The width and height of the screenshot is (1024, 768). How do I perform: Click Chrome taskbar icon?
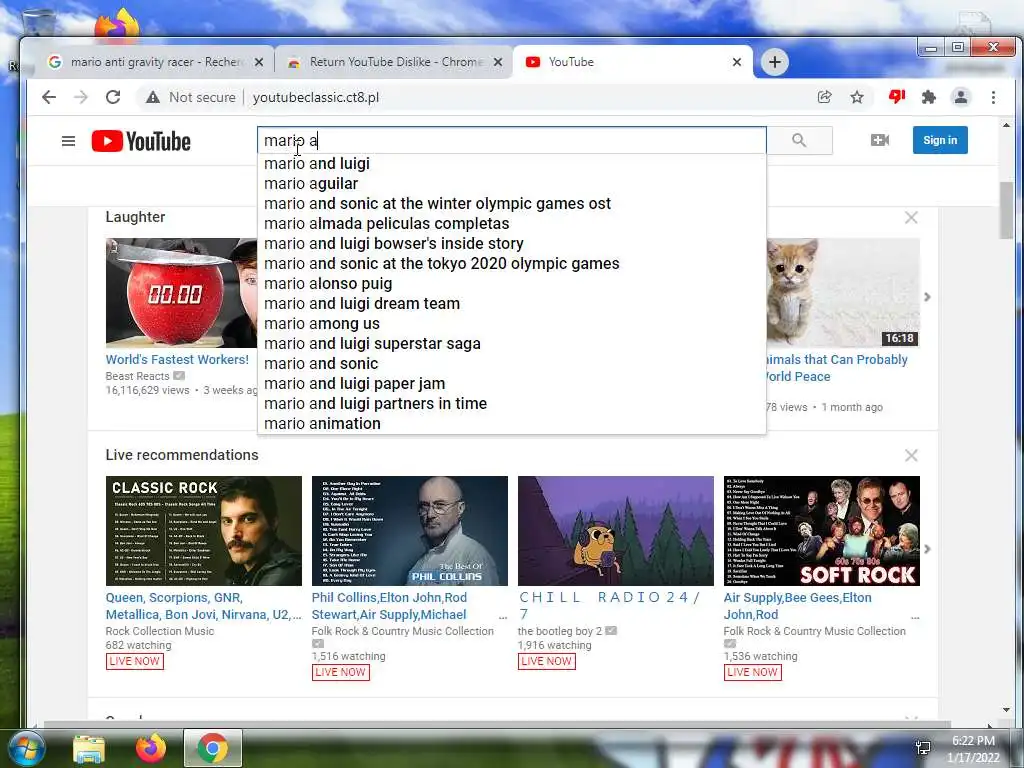[x=212, y=748]
